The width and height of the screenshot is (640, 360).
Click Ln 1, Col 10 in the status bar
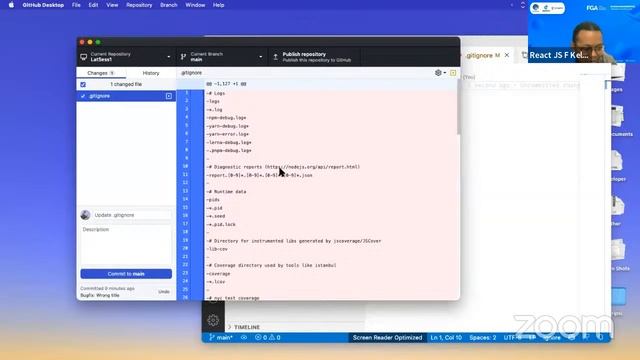tap(446, 338)
